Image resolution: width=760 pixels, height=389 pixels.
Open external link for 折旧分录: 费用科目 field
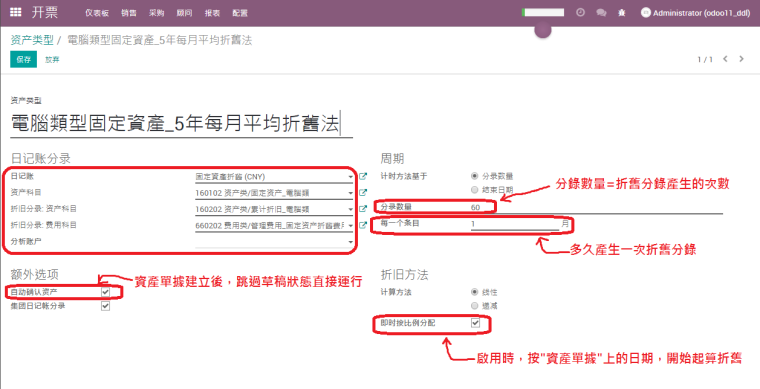pos(363,225)
